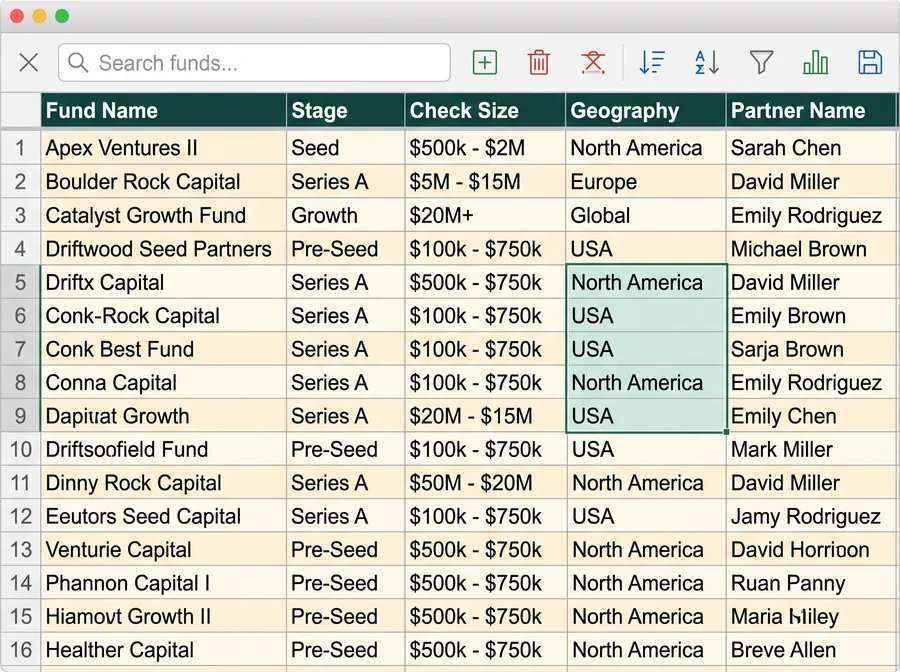This screenshot has width=900, height=672.
Task: Select row number 1 header
Action: pos(21,148)
